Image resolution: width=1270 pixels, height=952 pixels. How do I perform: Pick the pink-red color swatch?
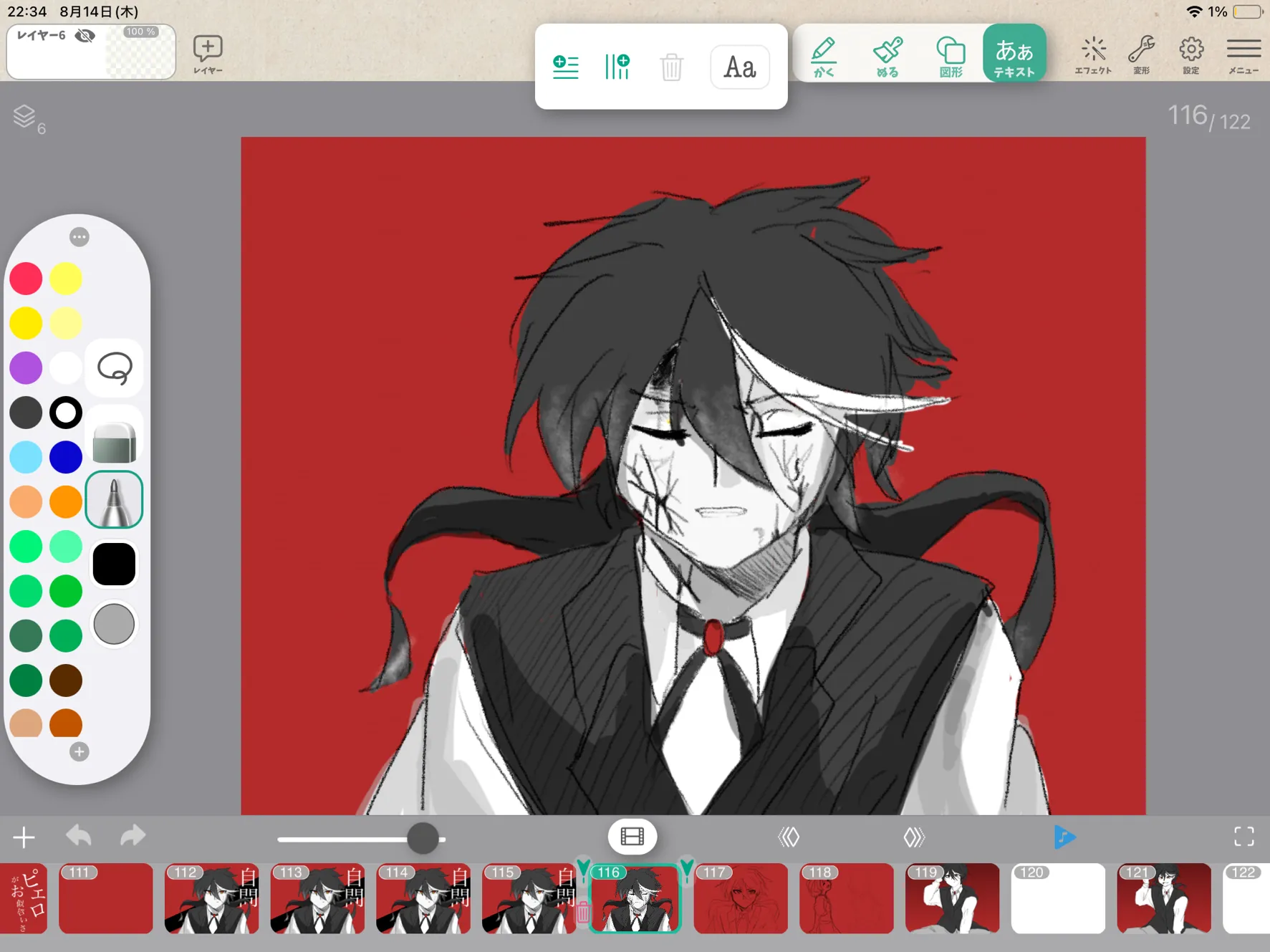[26, 279]
